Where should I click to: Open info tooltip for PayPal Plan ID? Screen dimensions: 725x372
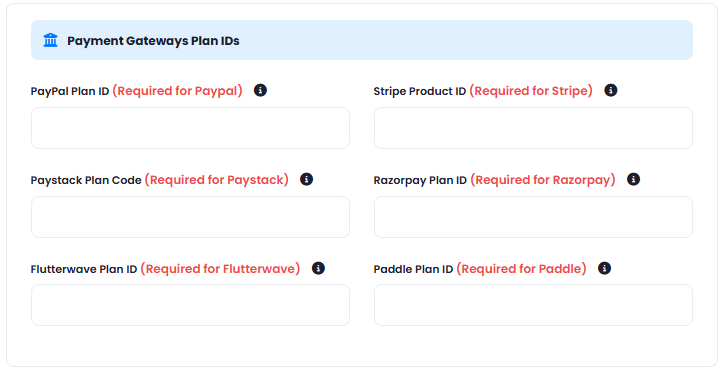click(x=260, y=90)
